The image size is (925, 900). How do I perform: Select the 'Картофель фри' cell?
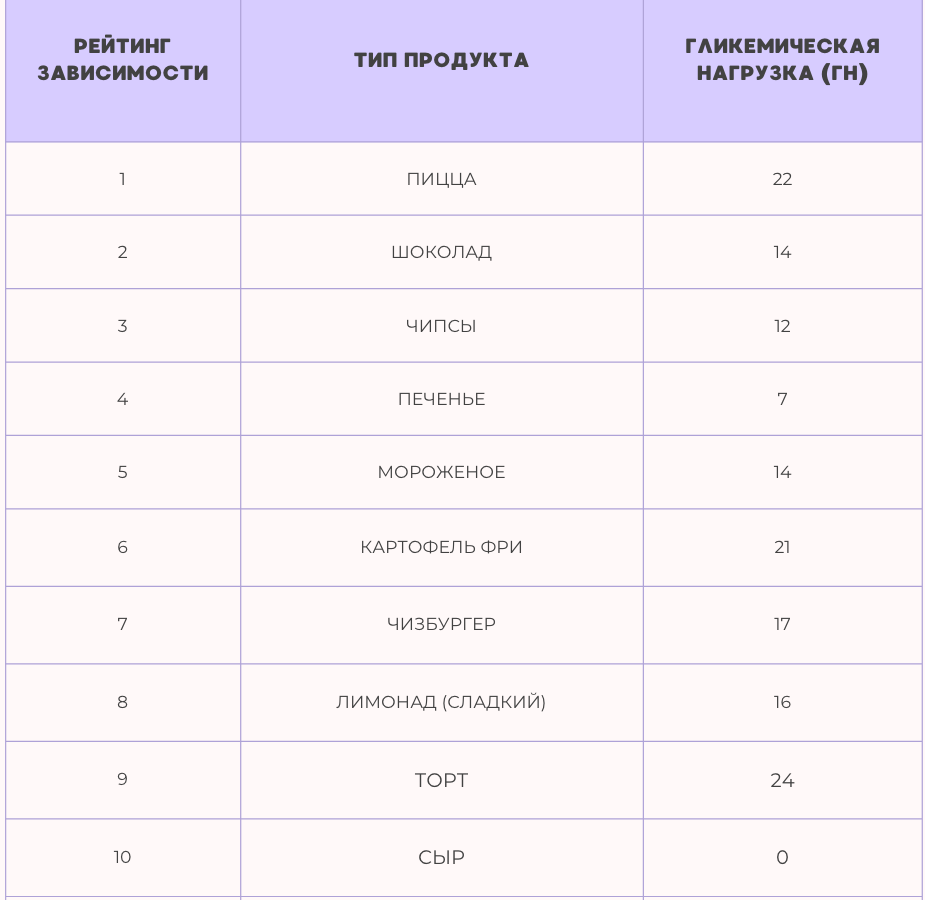[441, 547]
